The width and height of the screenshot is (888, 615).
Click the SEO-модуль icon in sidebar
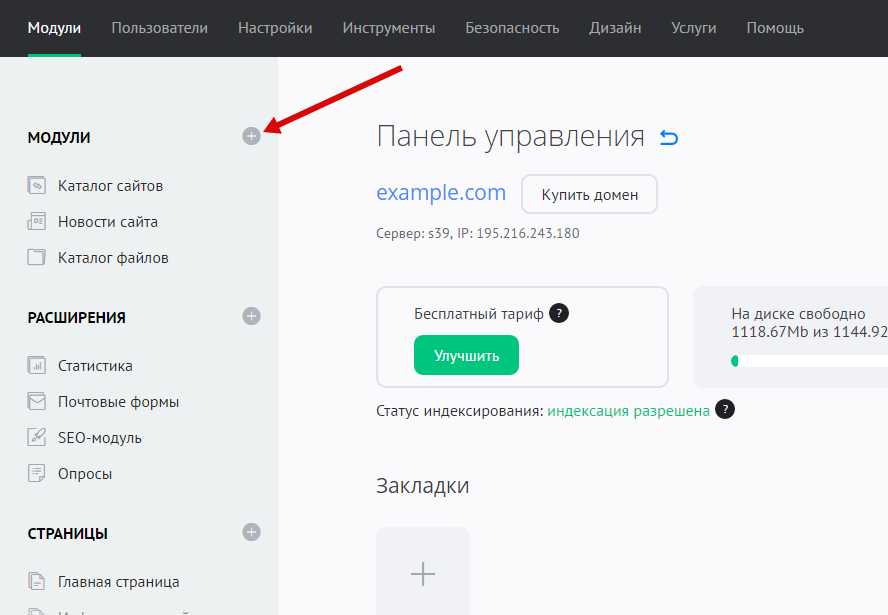[37, 438]
